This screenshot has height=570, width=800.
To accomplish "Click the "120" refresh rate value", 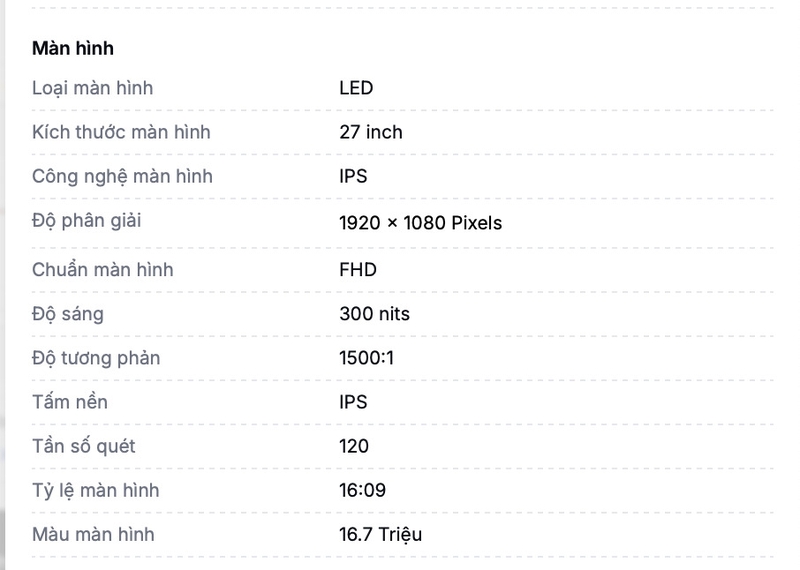I will 354,447.
